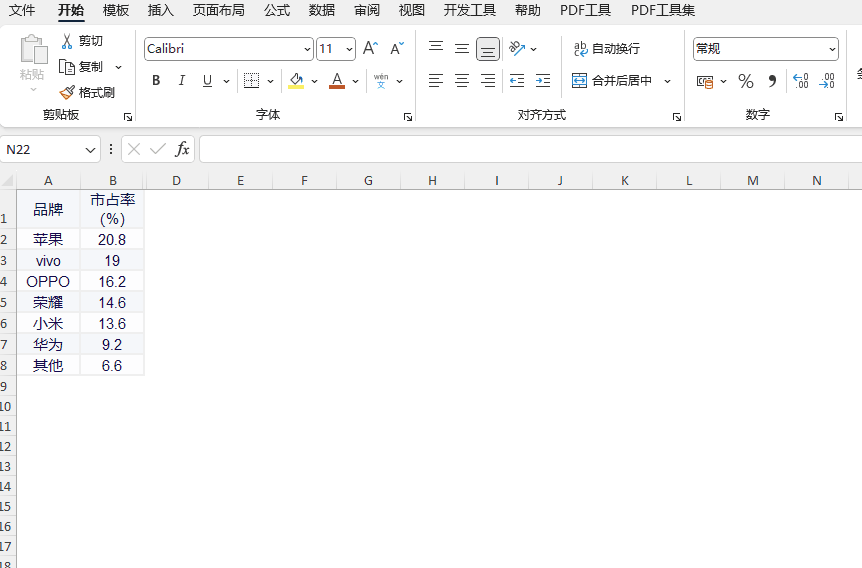Apply percent style (%)
862x568 pixels.
click(x=746, y=81)
